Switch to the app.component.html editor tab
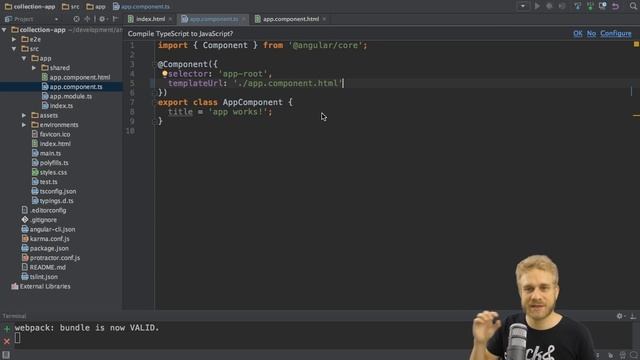 pyautogui.click(x=291, y=19)
